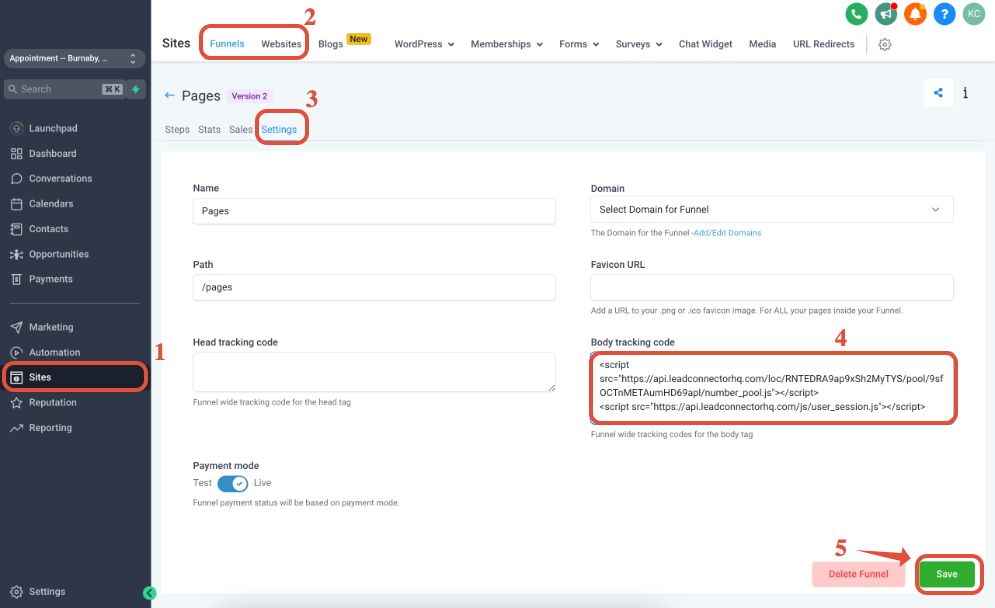Switch to the Steps tab

[177, 129]
